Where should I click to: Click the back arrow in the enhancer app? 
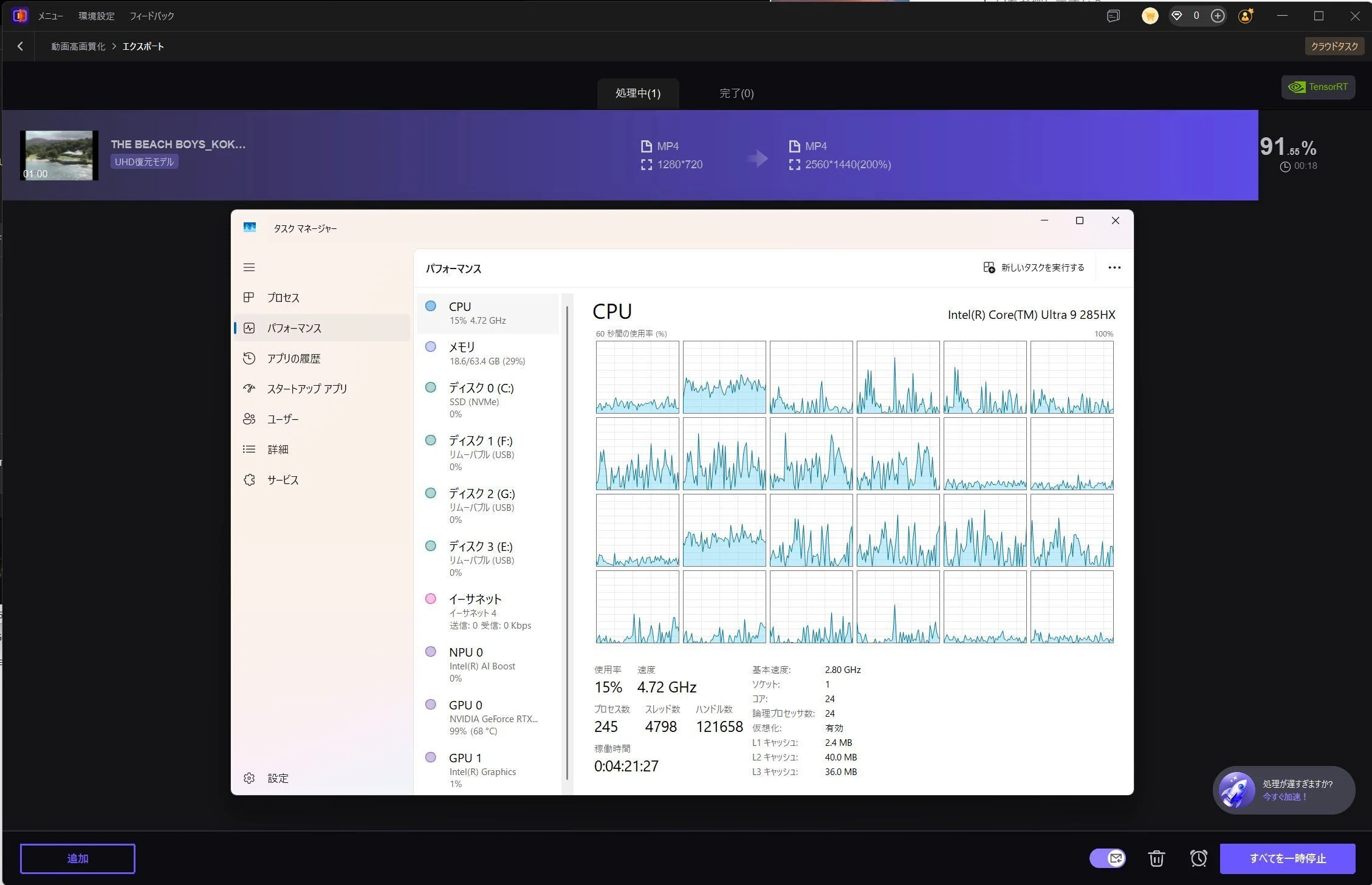click(x=20, y=46)
